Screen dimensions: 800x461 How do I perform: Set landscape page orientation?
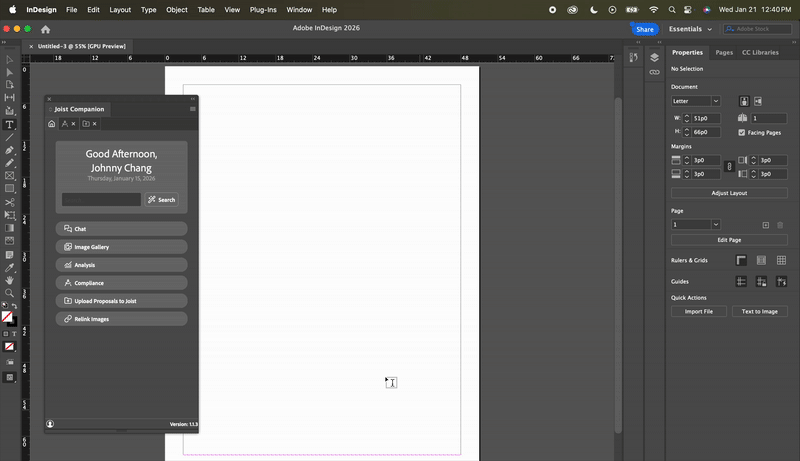pos(758,101)
